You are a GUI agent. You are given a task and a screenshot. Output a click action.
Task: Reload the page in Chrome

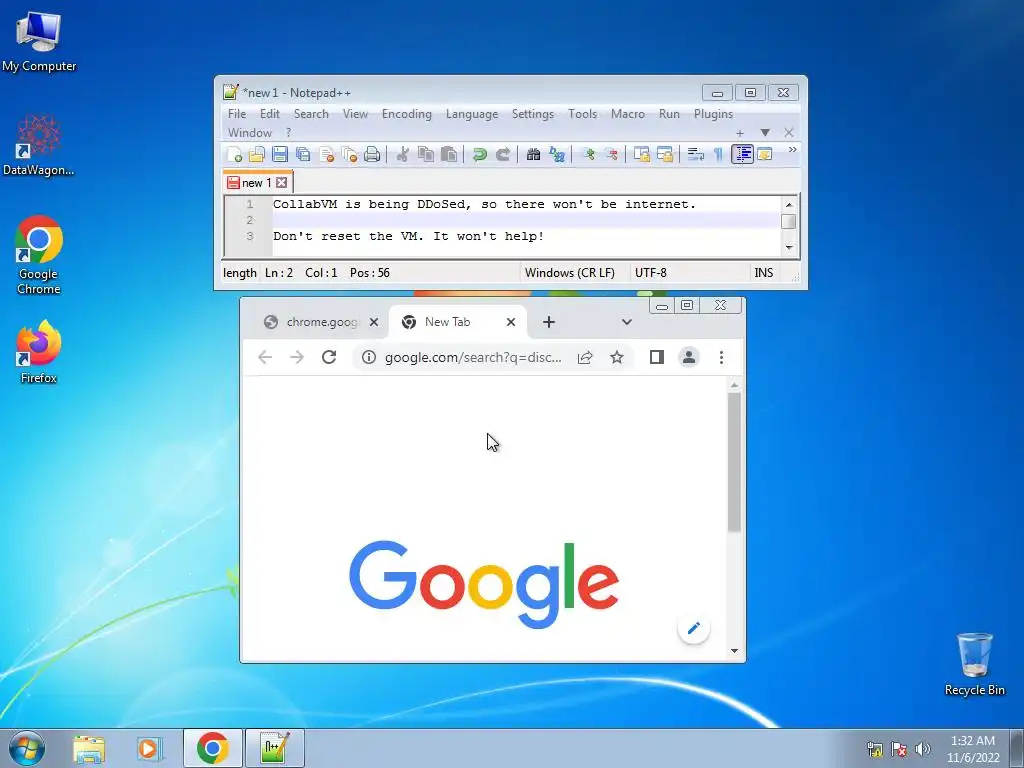(x=329, y=357)
